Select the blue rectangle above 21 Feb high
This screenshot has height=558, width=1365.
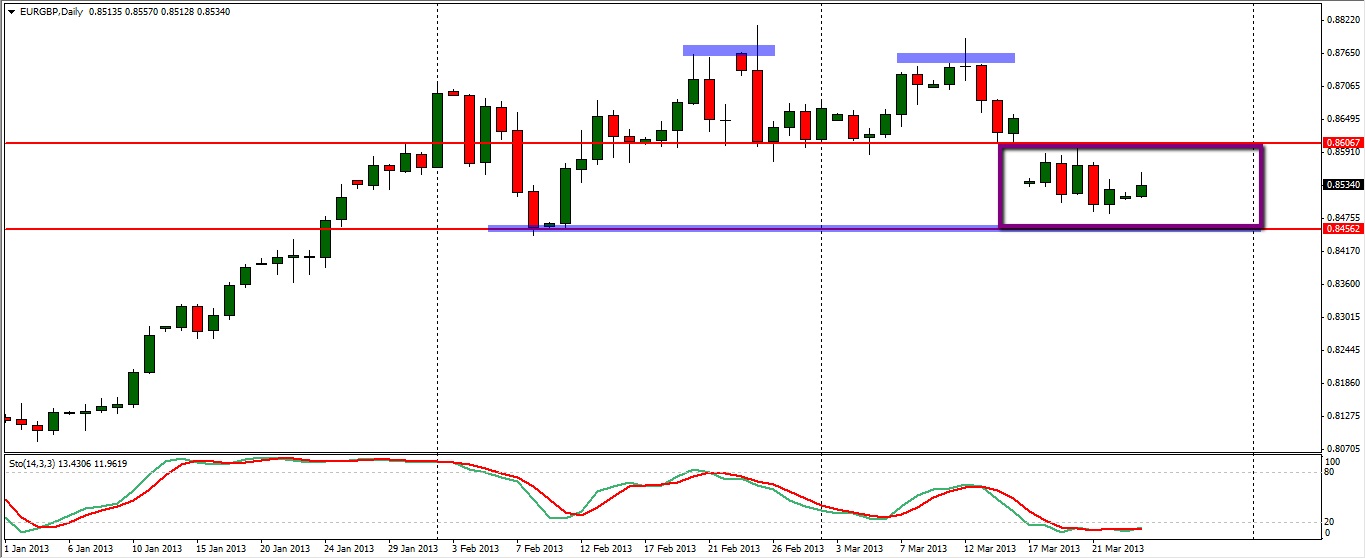pyautogui.click(x=729, y=50)
